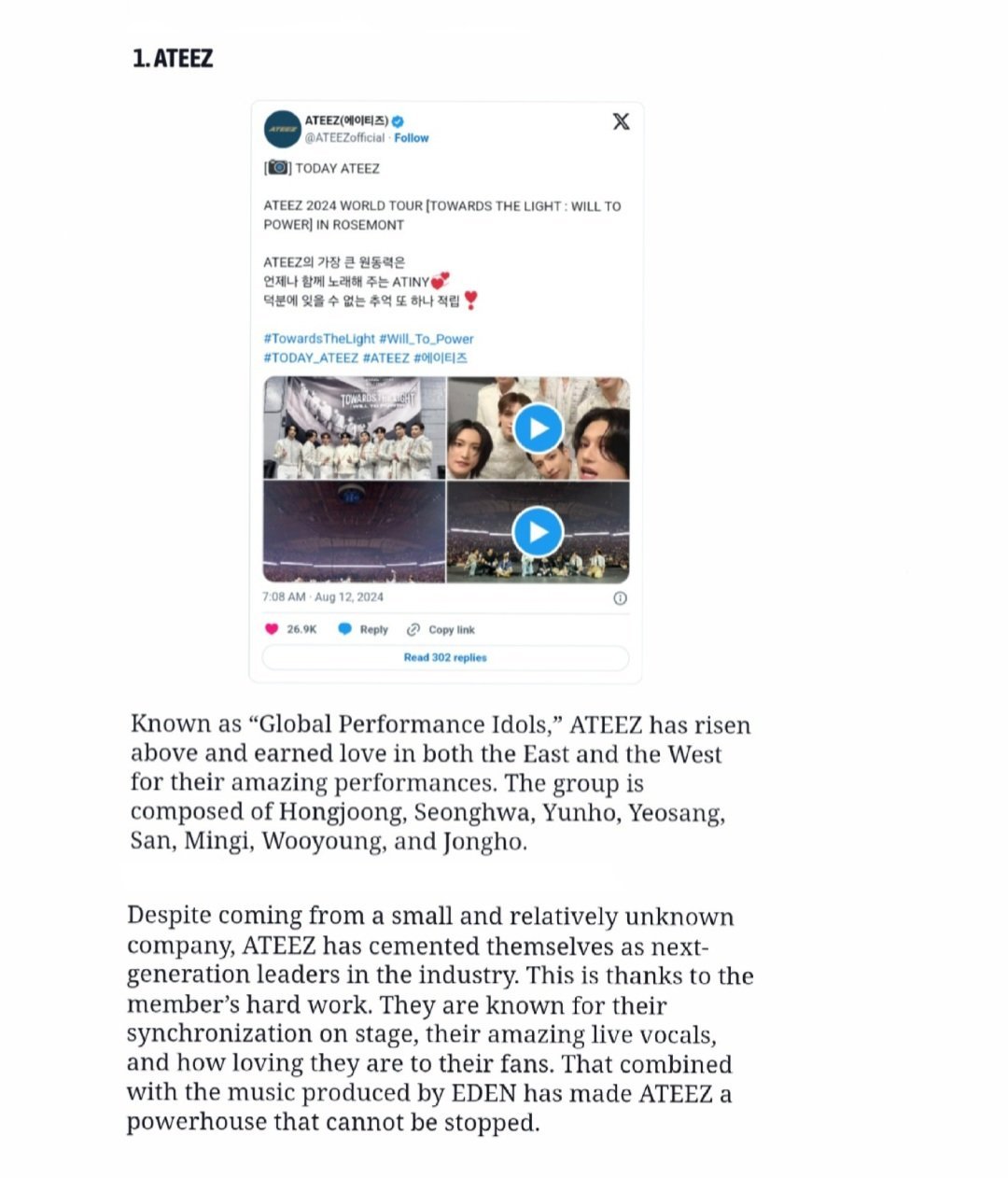1008x1178 pixels.
Task: Open the #Will_To_Power hashtag
Action: pyautogui.click(x=427, y=339)
